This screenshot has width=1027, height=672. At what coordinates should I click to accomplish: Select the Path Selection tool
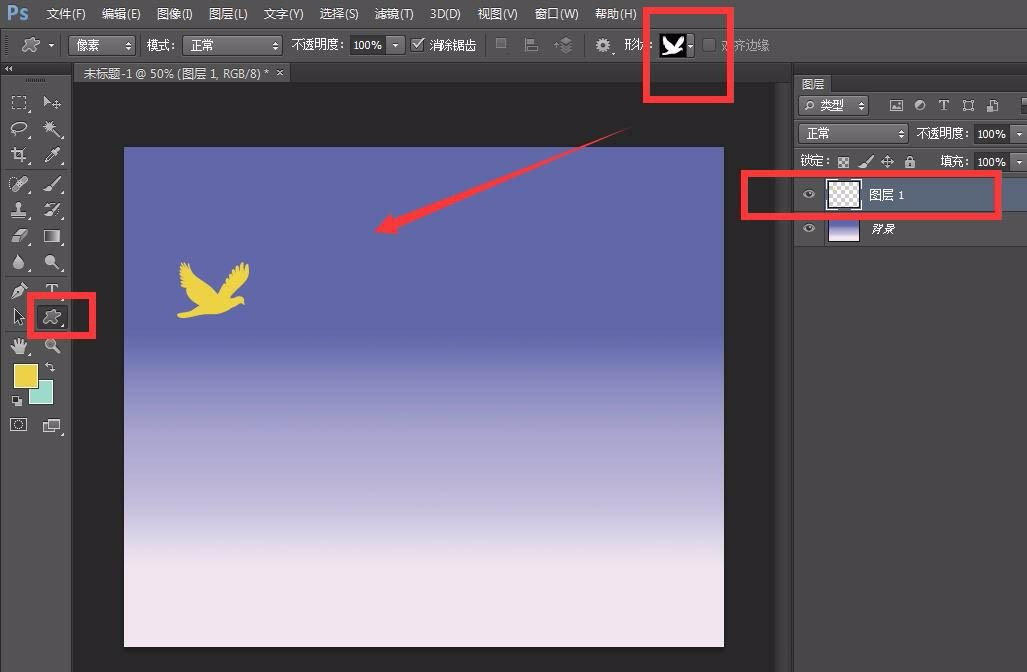click(x=19, y=316)
